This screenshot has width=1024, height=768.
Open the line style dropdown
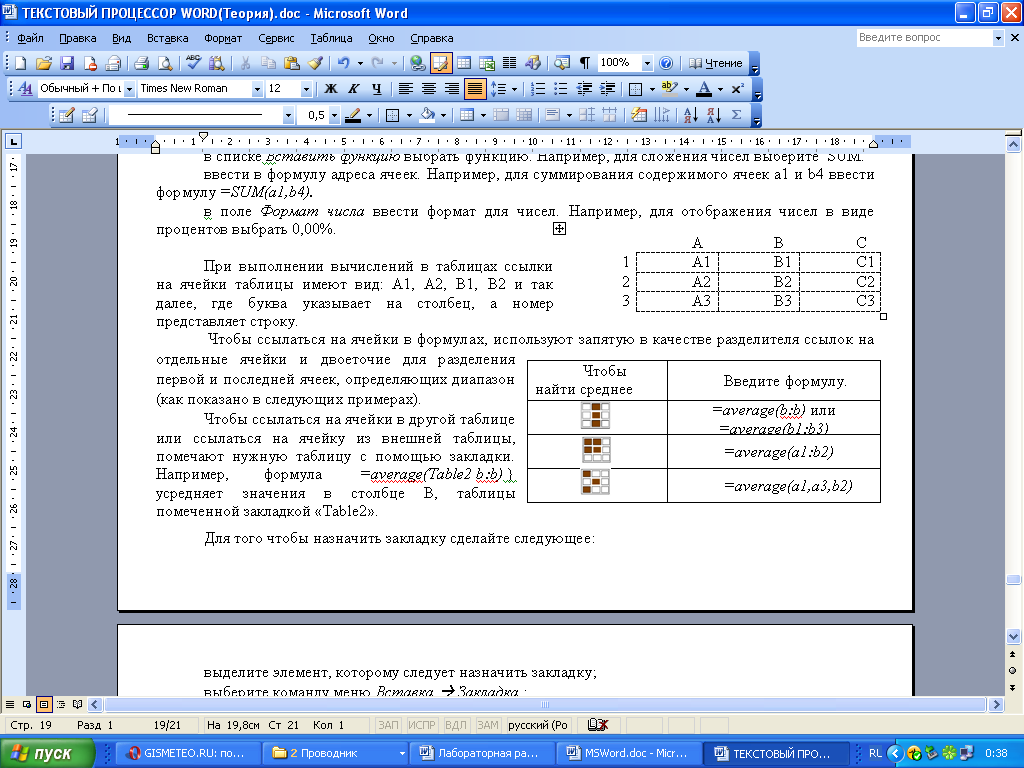tap(288, 115)
